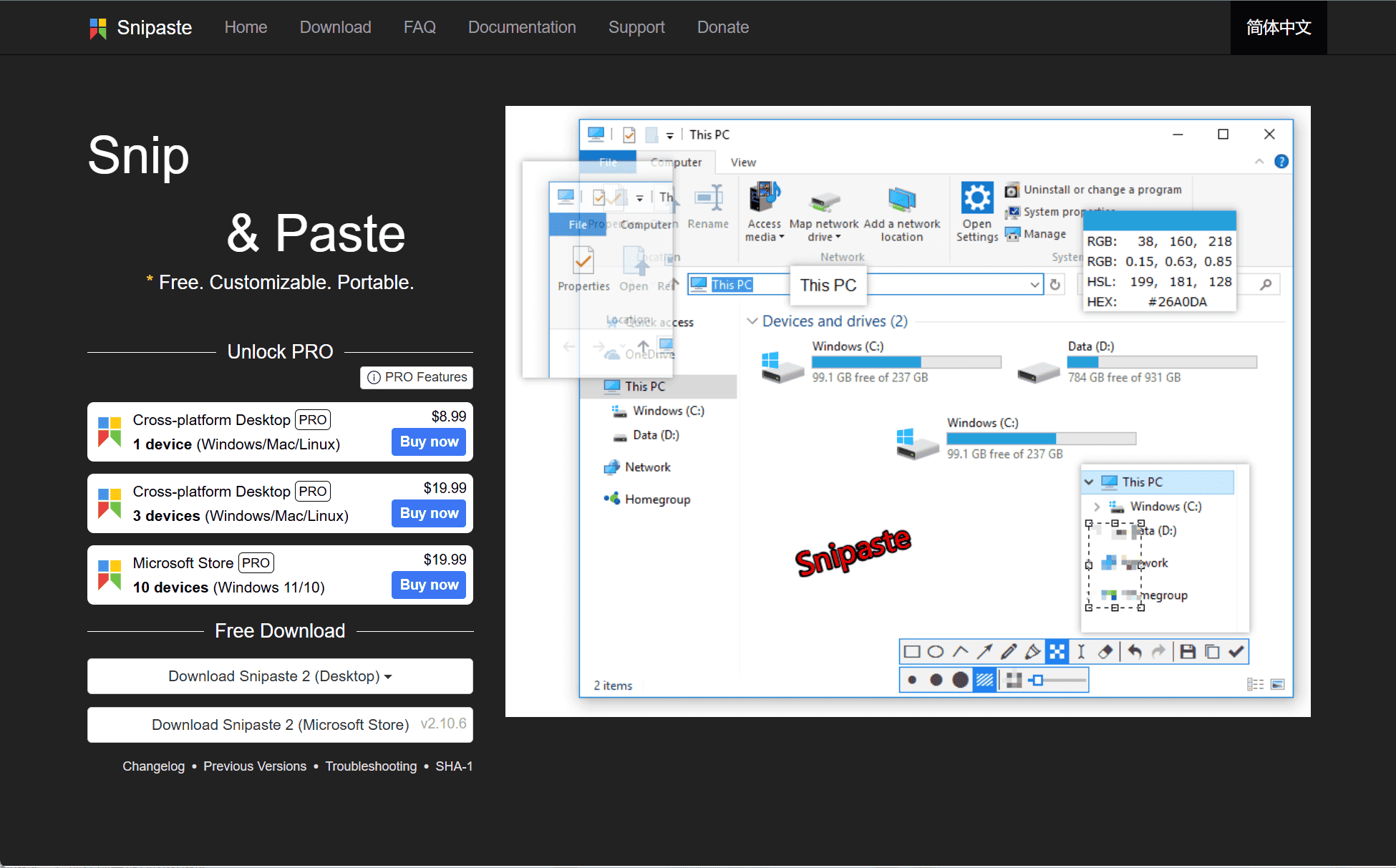
Task: Click the undo arrow in annotation toolbar
Action: tap(1135, 652)
